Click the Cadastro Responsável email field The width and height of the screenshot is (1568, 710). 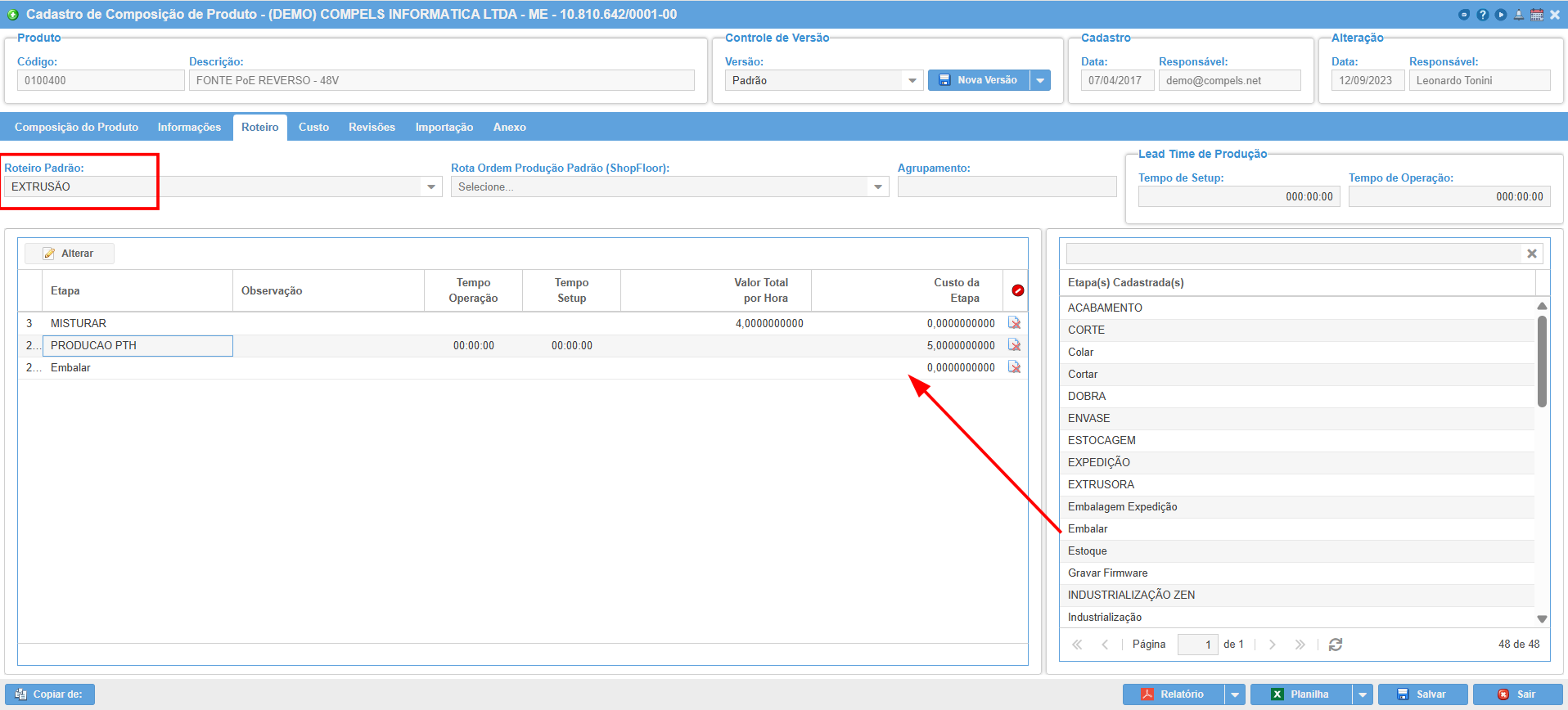[1230, 80]
